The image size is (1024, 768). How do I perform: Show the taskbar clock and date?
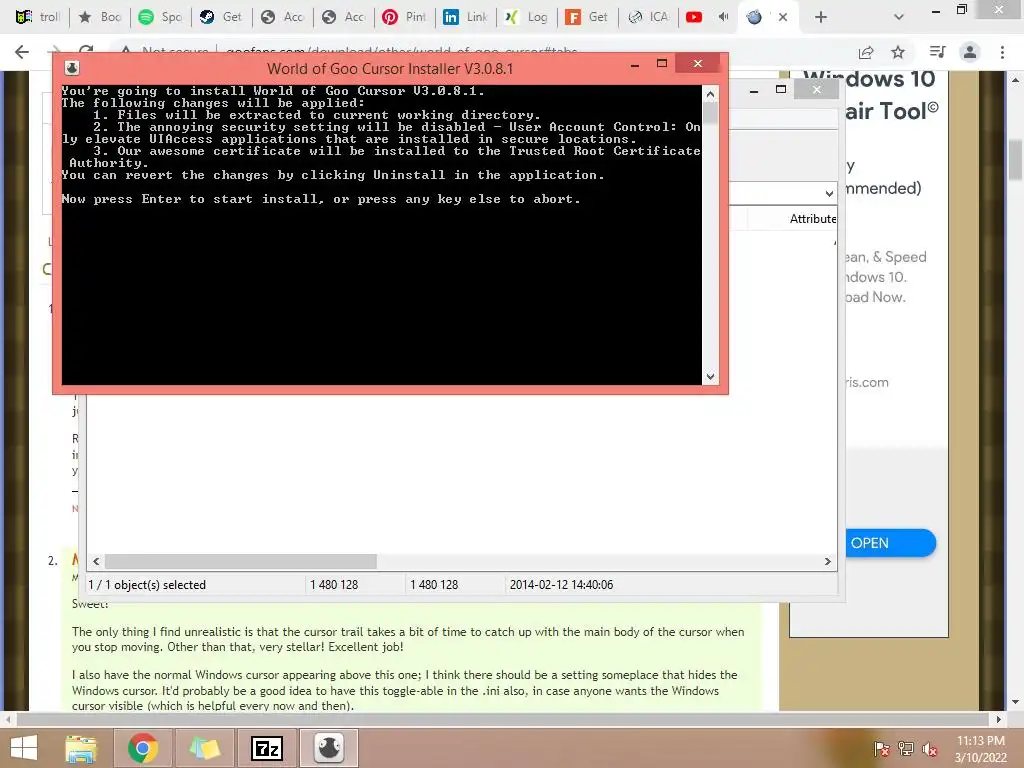click(981, 749)
